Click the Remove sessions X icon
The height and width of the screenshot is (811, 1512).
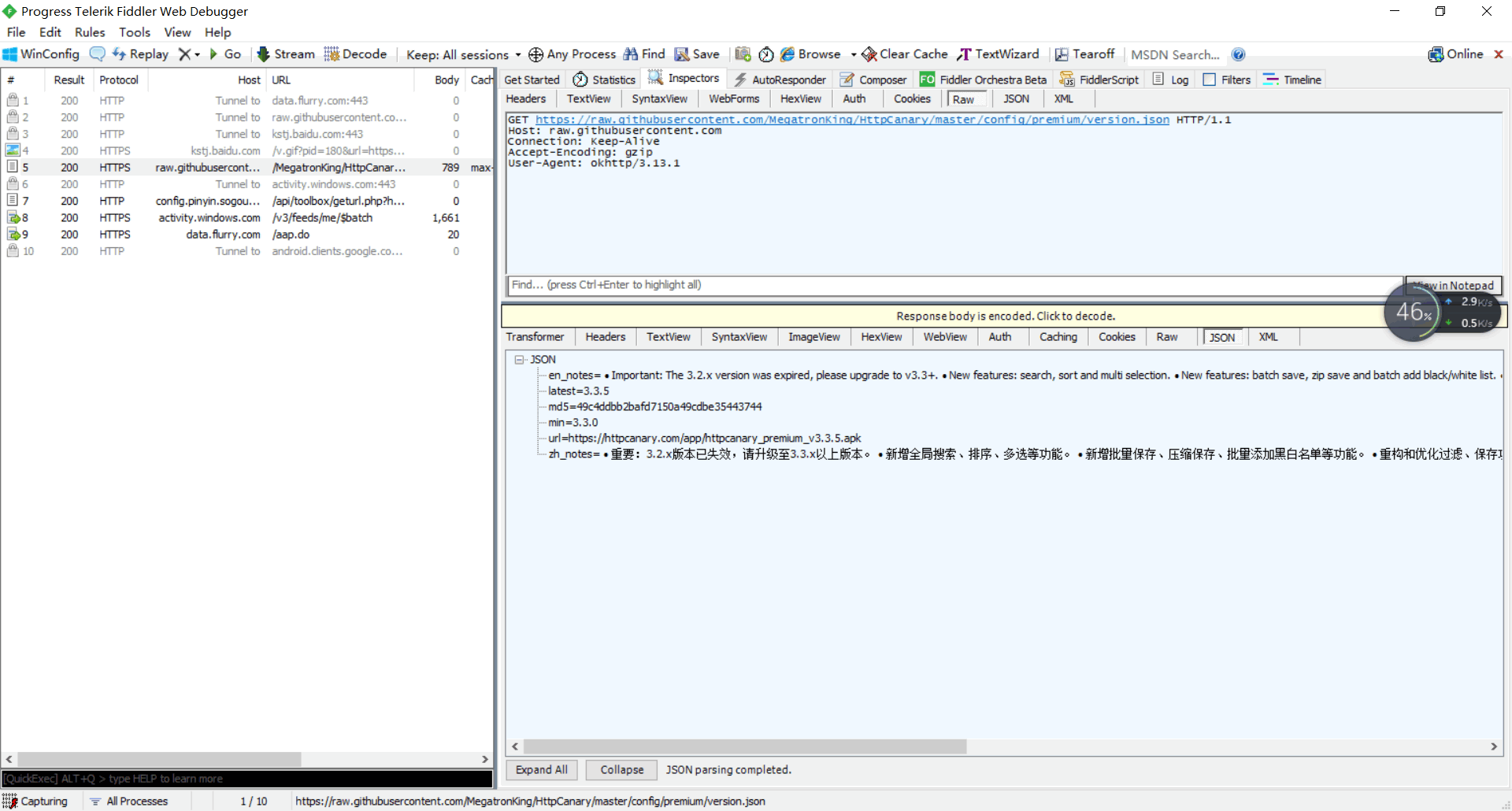point(184,54)
